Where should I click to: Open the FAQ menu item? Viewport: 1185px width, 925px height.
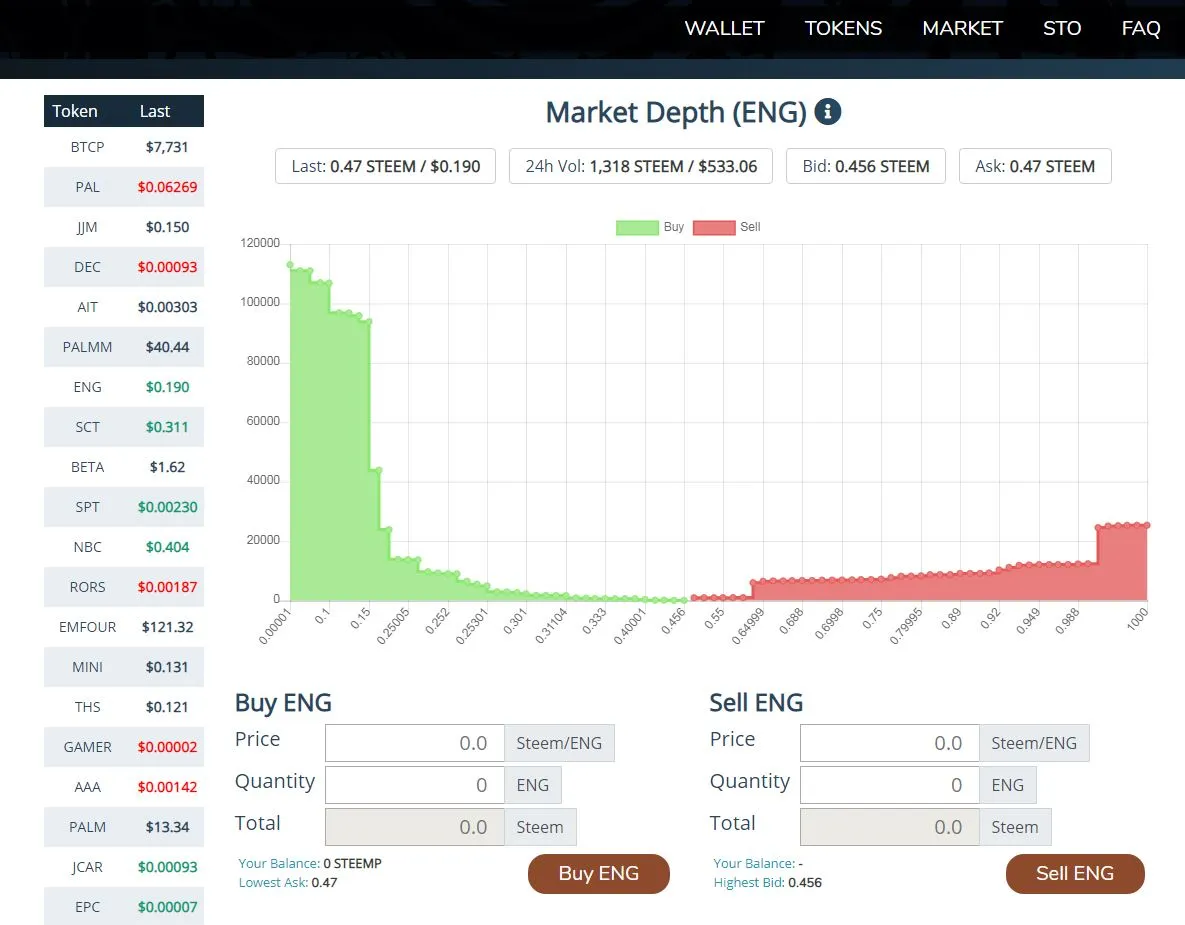click(x=1140, y=28)
